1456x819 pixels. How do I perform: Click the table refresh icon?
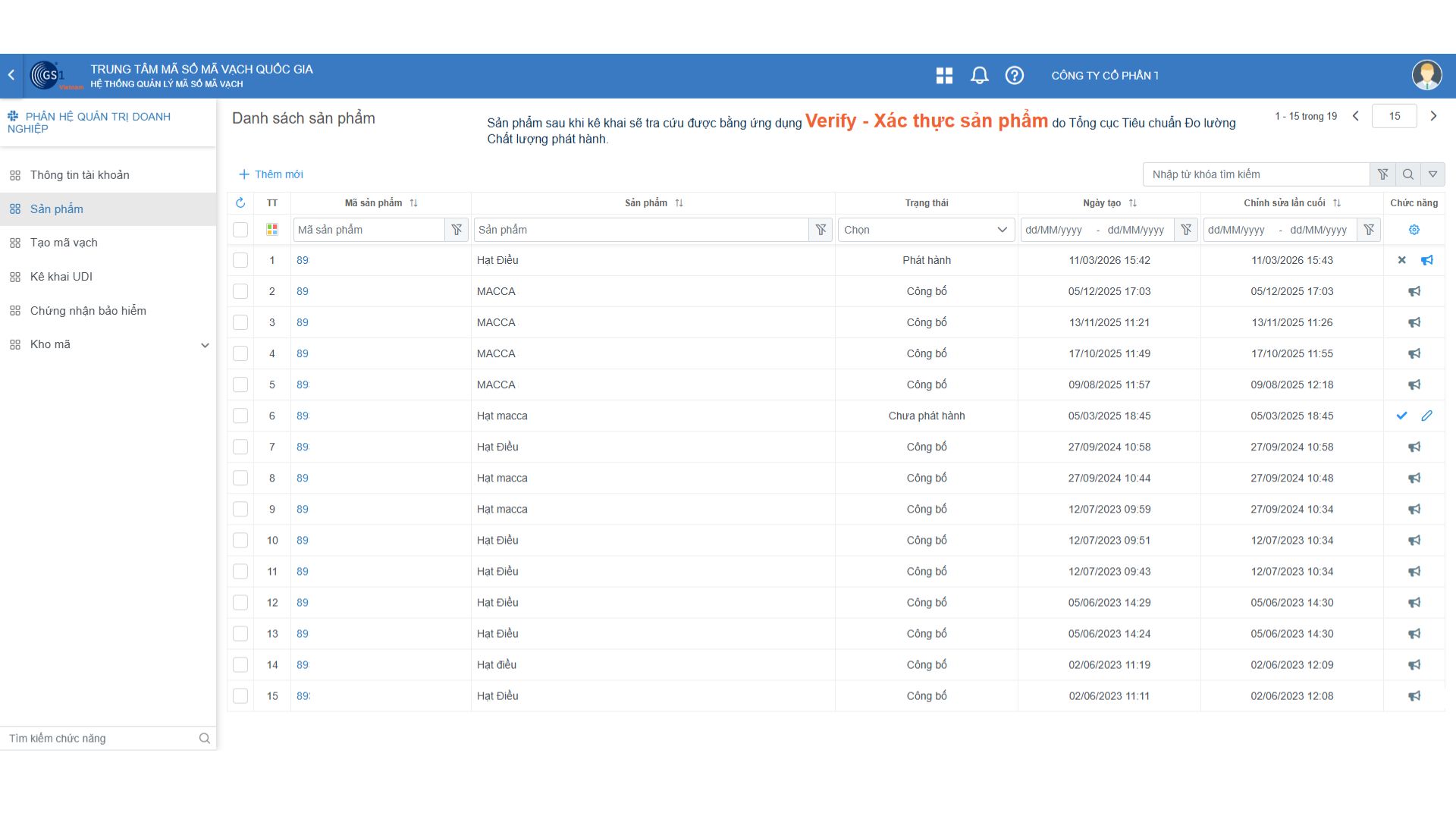click(x=240, y=202)
